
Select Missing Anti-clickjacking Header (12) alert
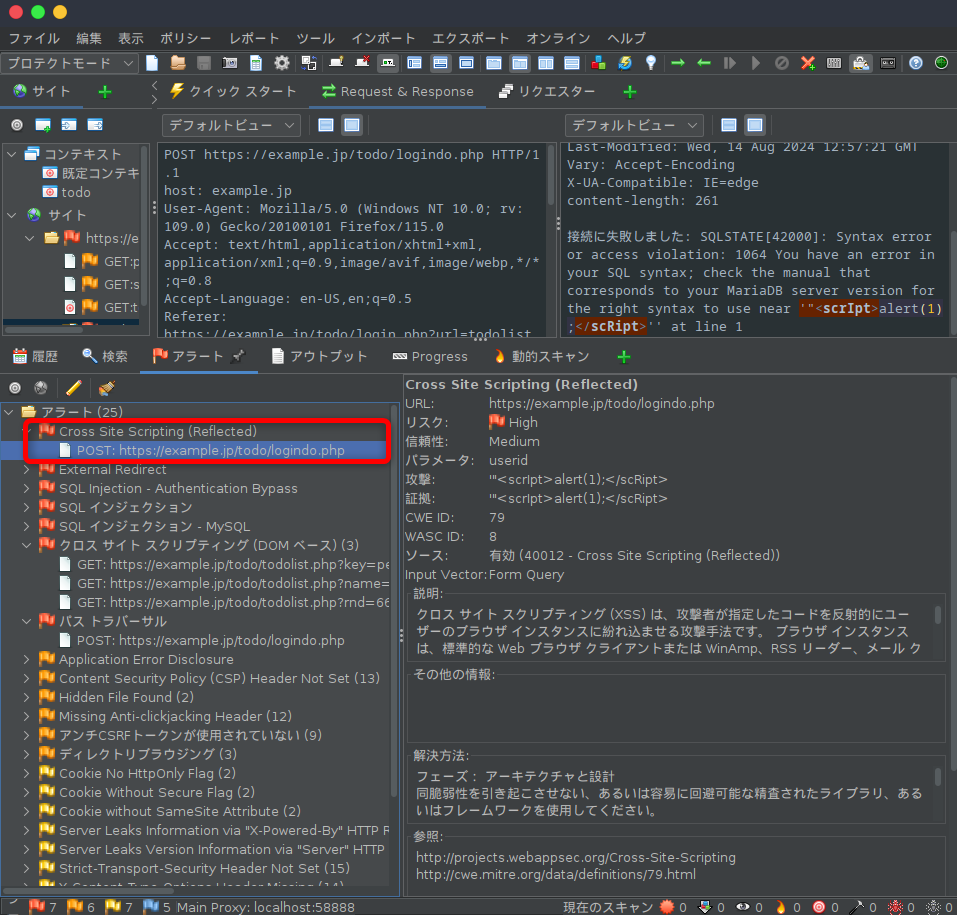175,716
